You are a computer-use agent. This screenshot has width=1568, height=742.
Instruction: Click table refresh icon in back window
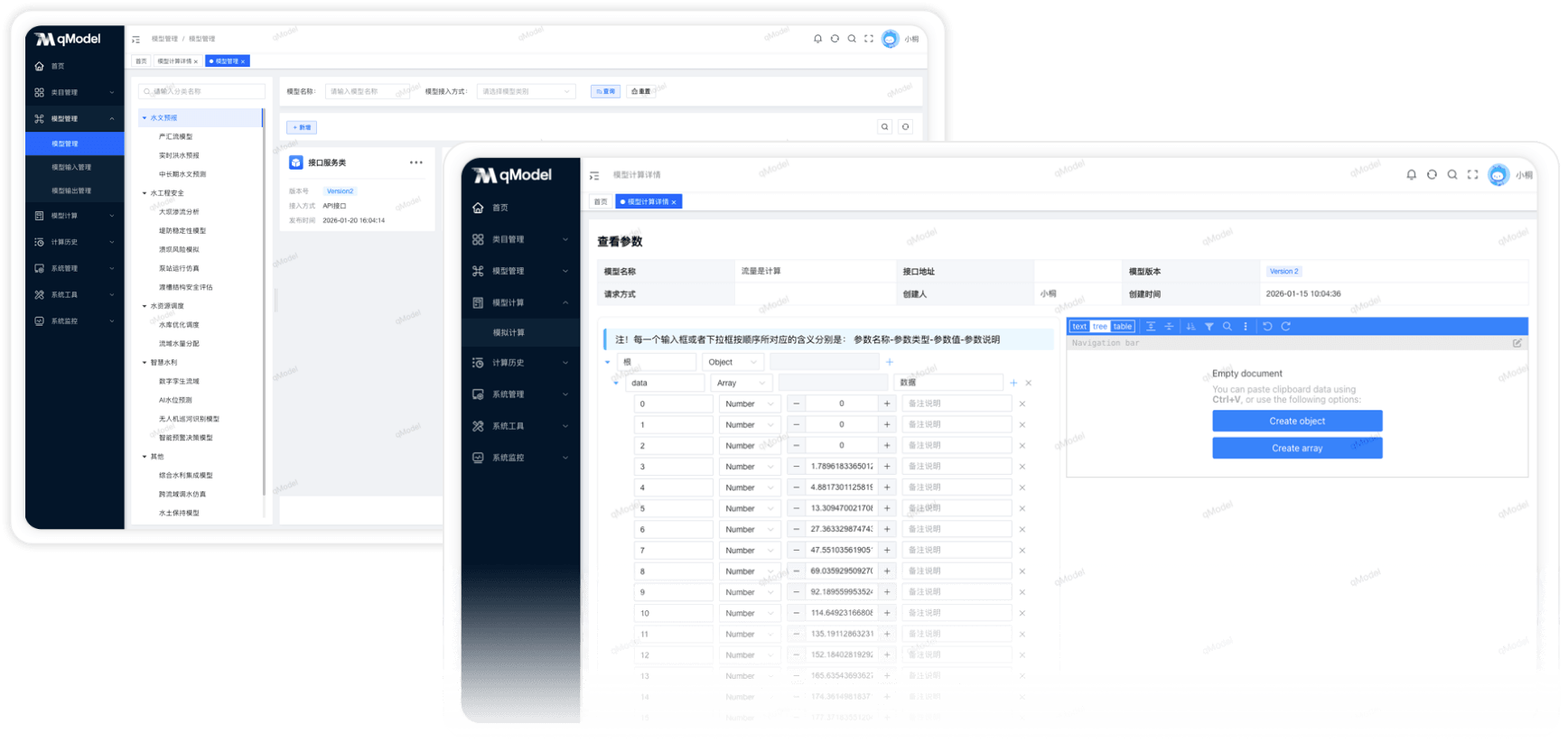pyautogui.click(x=905, y=127)
